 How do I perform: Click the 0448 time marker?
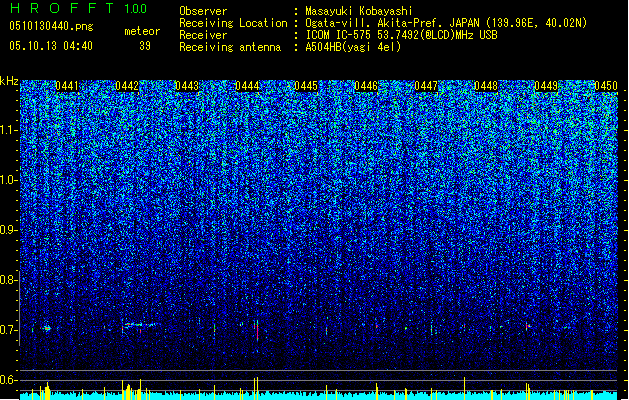(486, 86)
